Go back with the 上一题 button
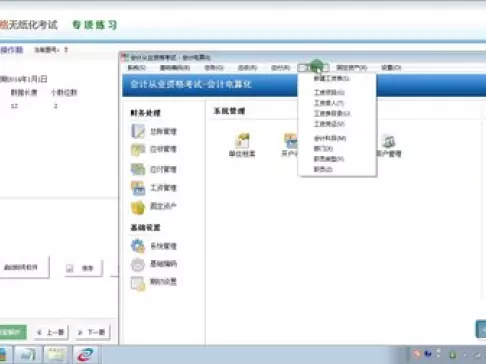Image resolution: width=486 pixels, height=364 pixels. 51,332
